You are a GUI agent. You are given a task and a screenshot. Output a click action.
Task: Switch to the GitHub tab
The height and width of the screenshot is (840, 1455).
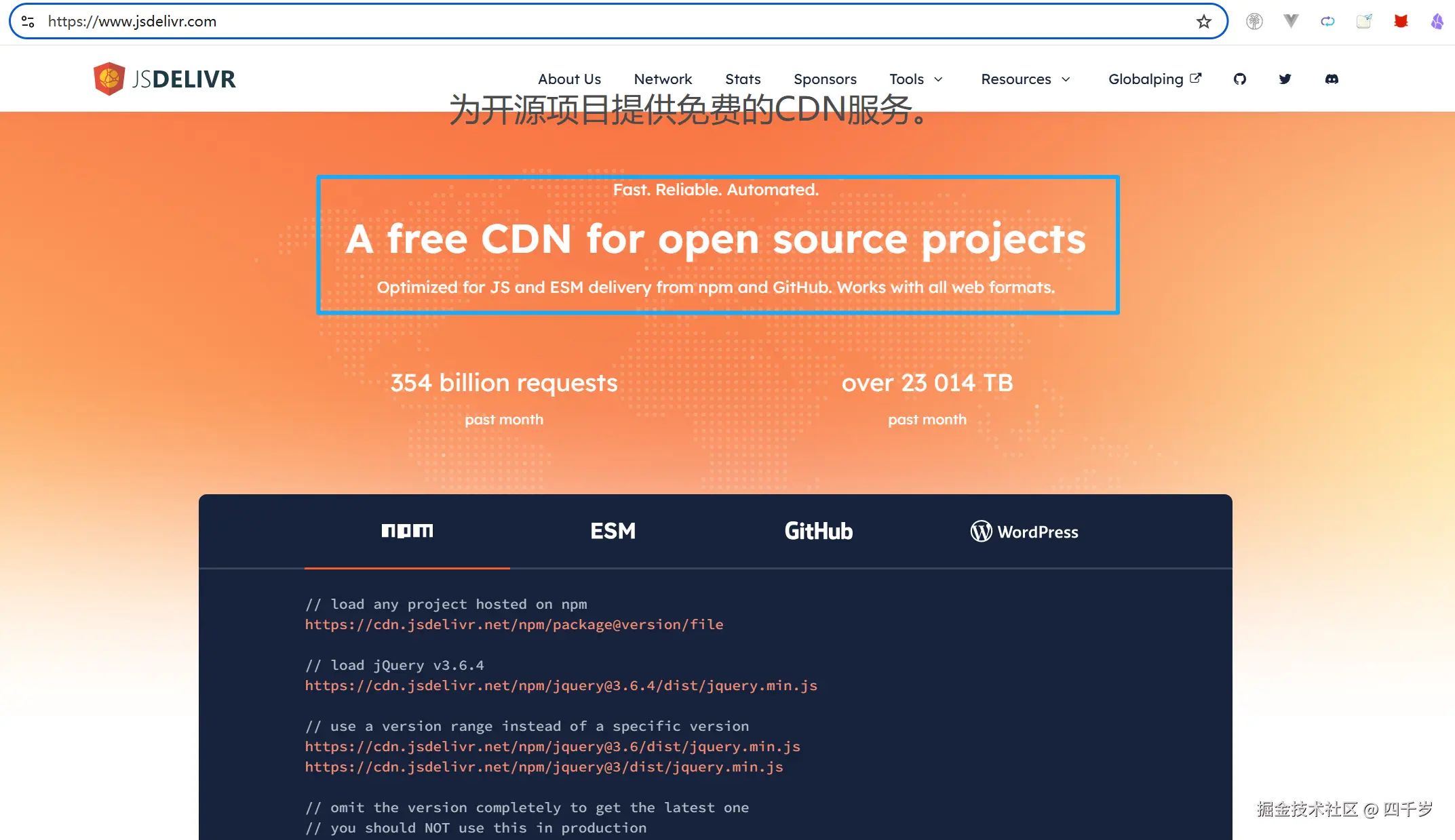[818, 531]
